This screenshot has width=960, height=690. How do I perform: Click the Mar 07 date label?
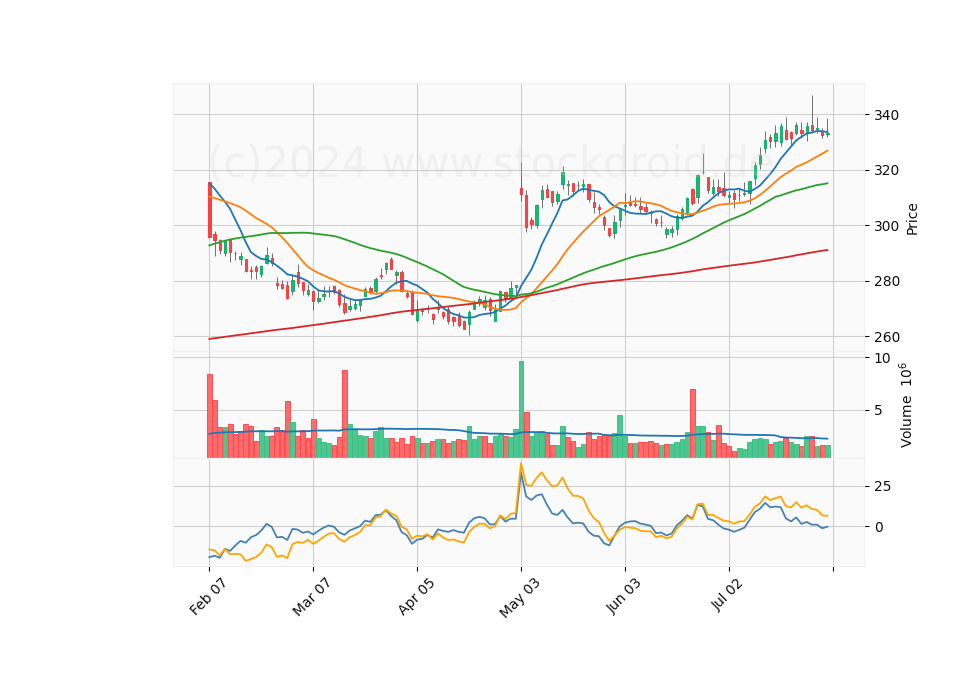(x=312, y=597)
